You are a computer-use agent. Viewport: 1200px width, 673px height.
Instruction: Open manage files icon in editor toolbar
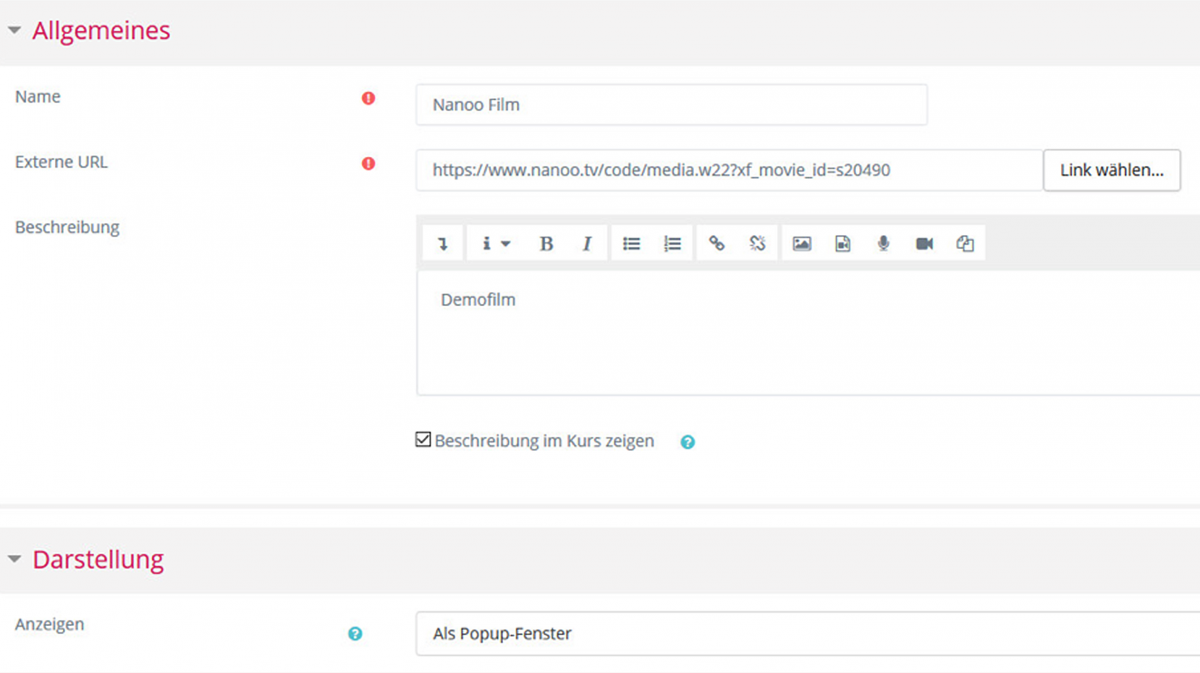pyautogui.click(x=965, y=243)
